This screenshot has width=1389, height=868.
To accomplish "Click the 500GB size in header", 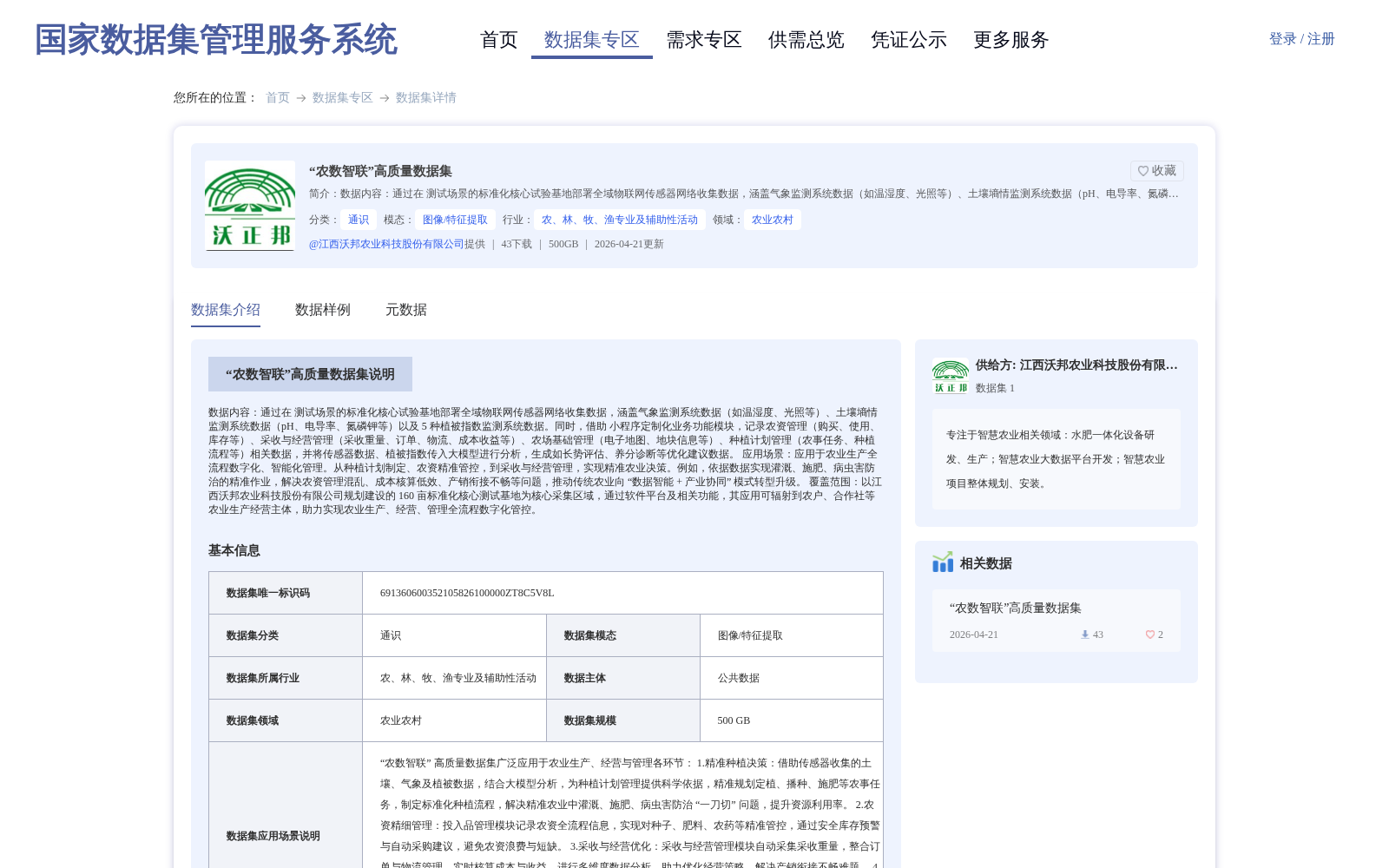I will click(x=563, y=244).
